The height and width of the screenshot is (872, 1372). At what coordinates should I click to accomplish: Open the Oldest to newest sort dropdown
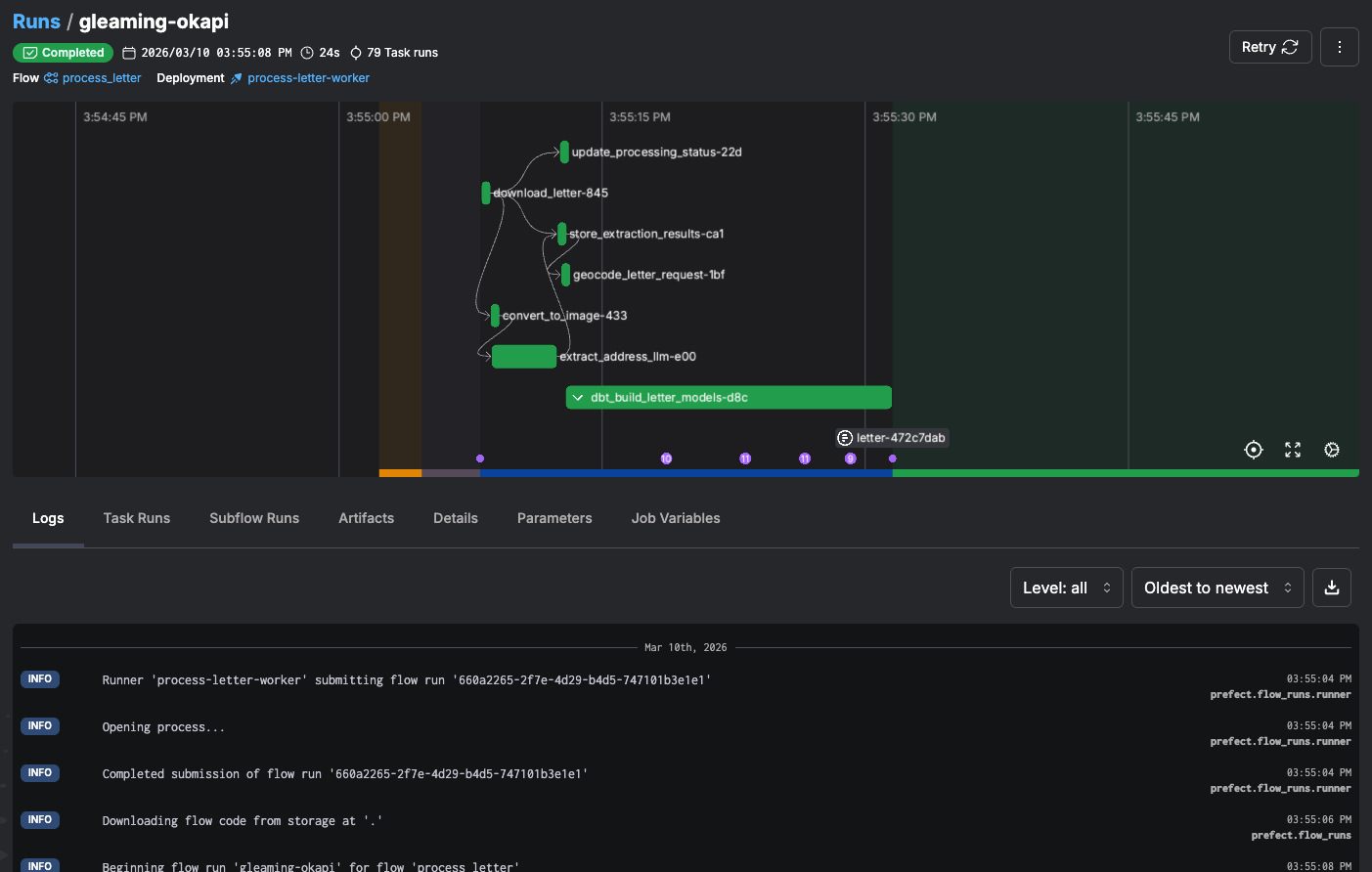1217,588
